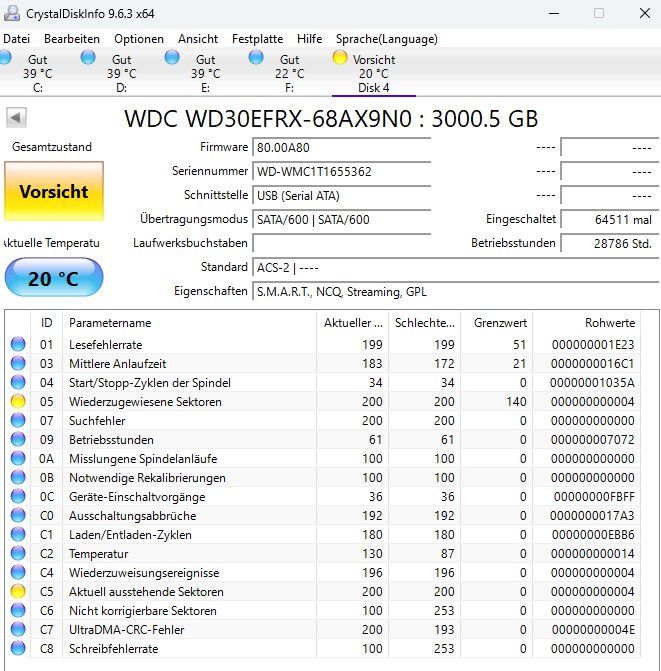Click the Temperatur parameter name

[x=99, y=554]
